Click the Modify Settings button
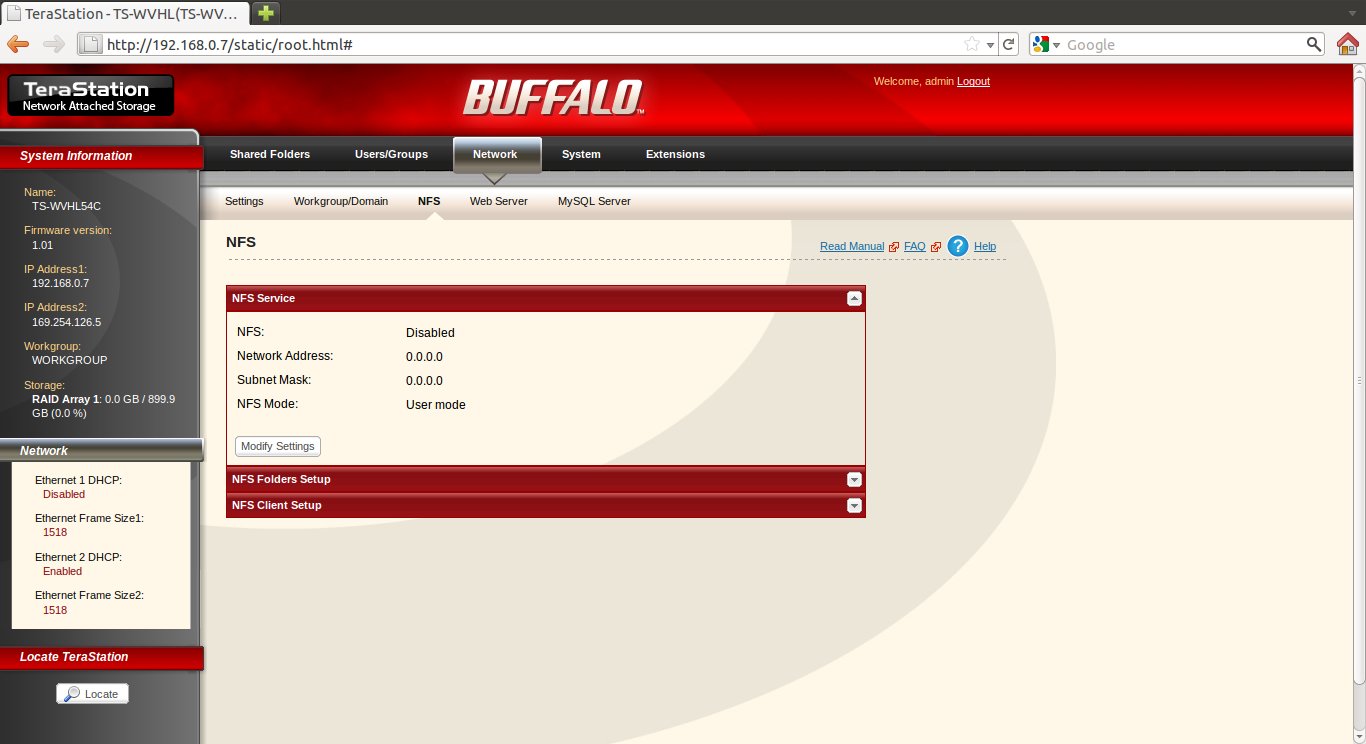Viewport: 1366px width, 744px height. (x=278, y=446)
